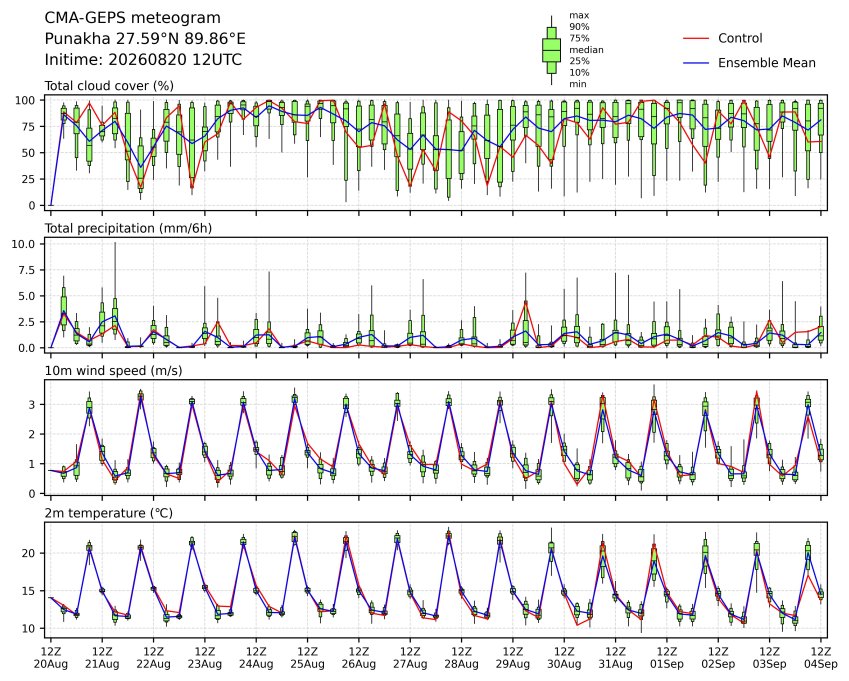Click the 12Z 04Sep axis tick label

point(820,658)
